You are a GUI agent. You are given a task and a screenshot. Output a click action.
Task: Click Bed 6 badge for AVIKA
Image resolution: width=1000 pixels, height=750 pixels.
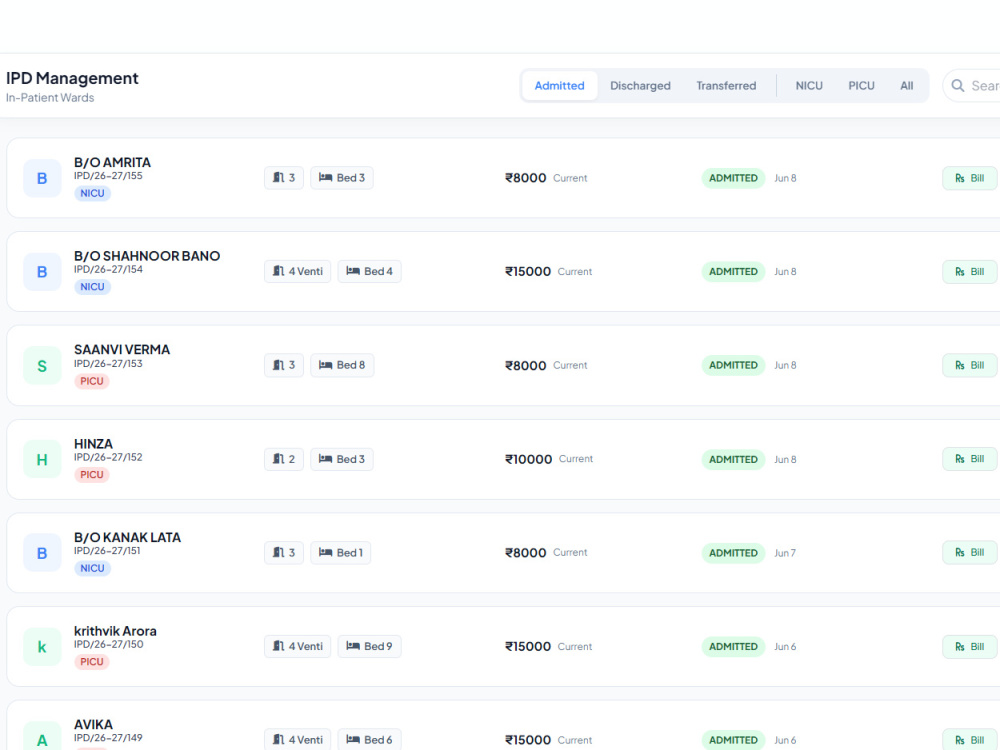point(369,740)
